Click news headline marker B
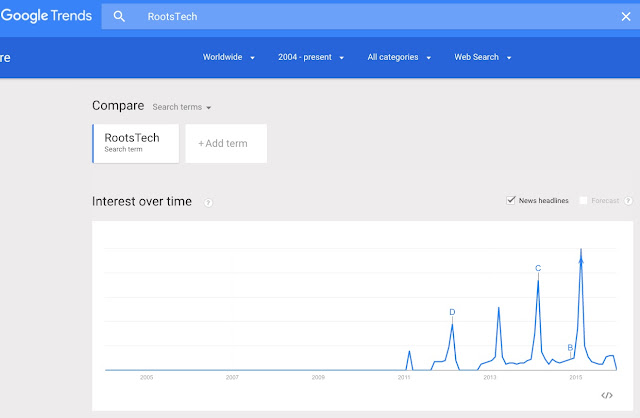 pos(570,348)
